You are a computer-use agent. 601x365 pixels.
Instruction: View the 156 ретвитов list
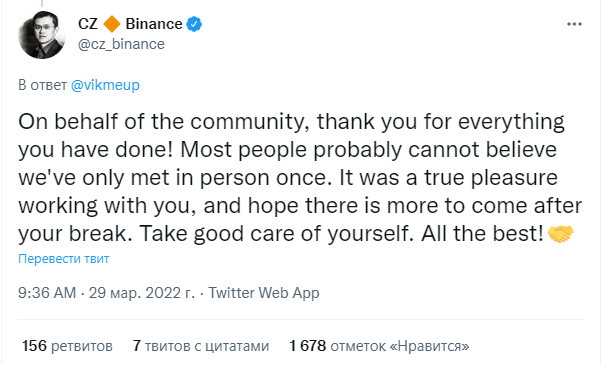[x=67, y=346]
